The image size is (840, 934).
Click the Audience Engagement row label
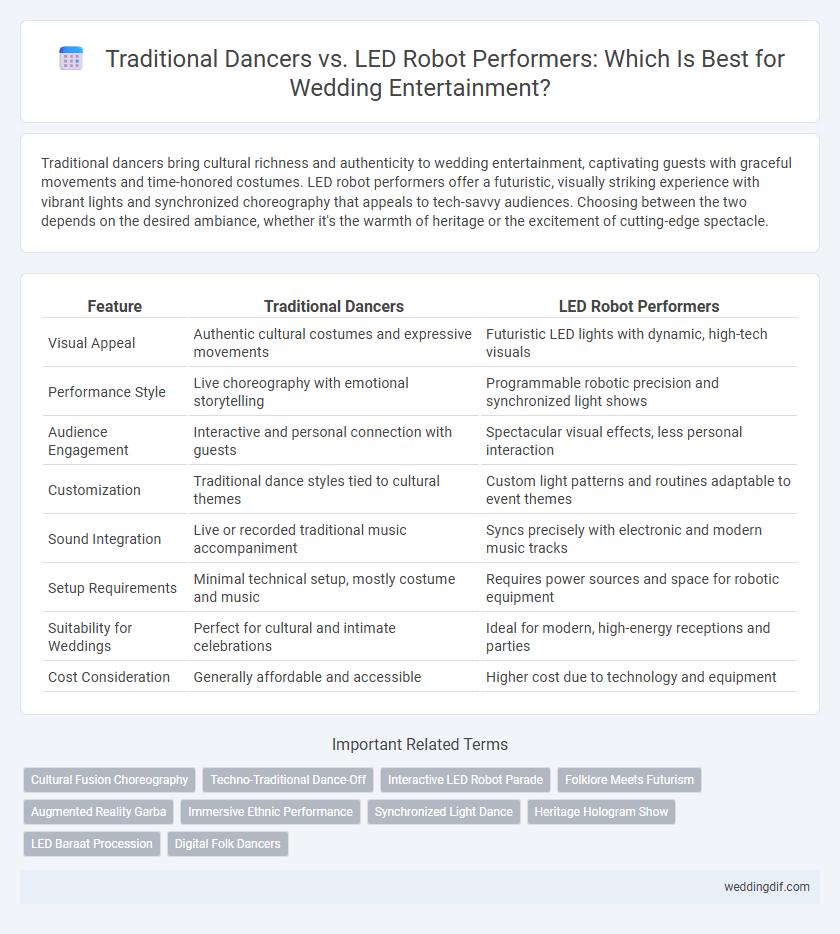tap(88, 441)
